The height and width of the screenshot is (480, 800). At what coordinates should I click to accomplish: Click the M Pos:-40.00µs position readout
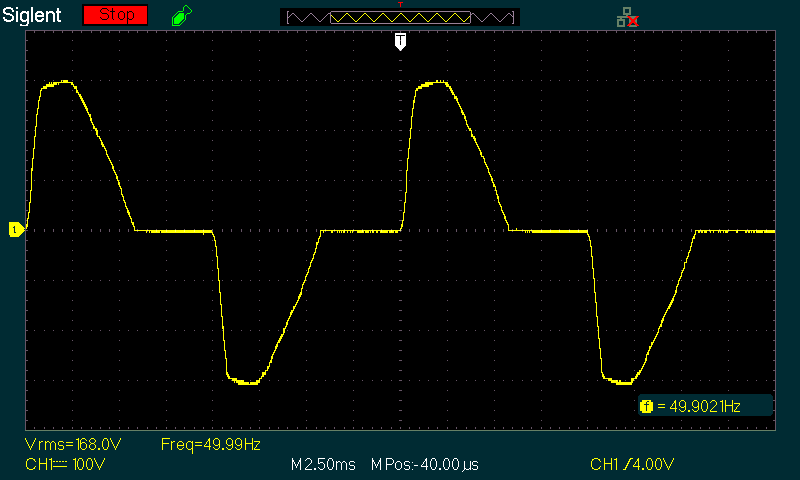(x=424, y=465)
